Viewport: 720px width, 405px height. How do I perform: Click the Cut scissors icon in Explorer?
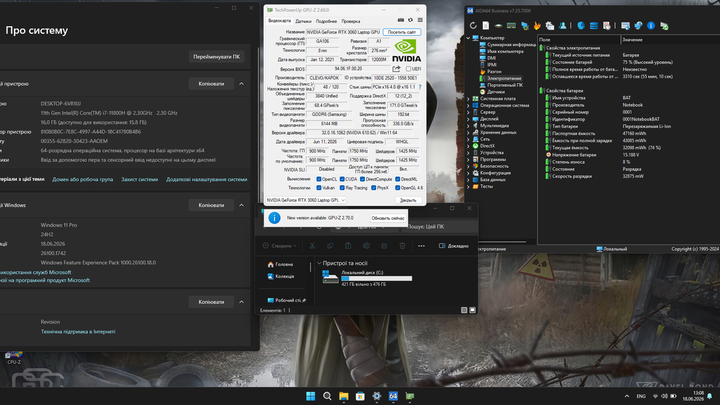(x=312, y=246)
